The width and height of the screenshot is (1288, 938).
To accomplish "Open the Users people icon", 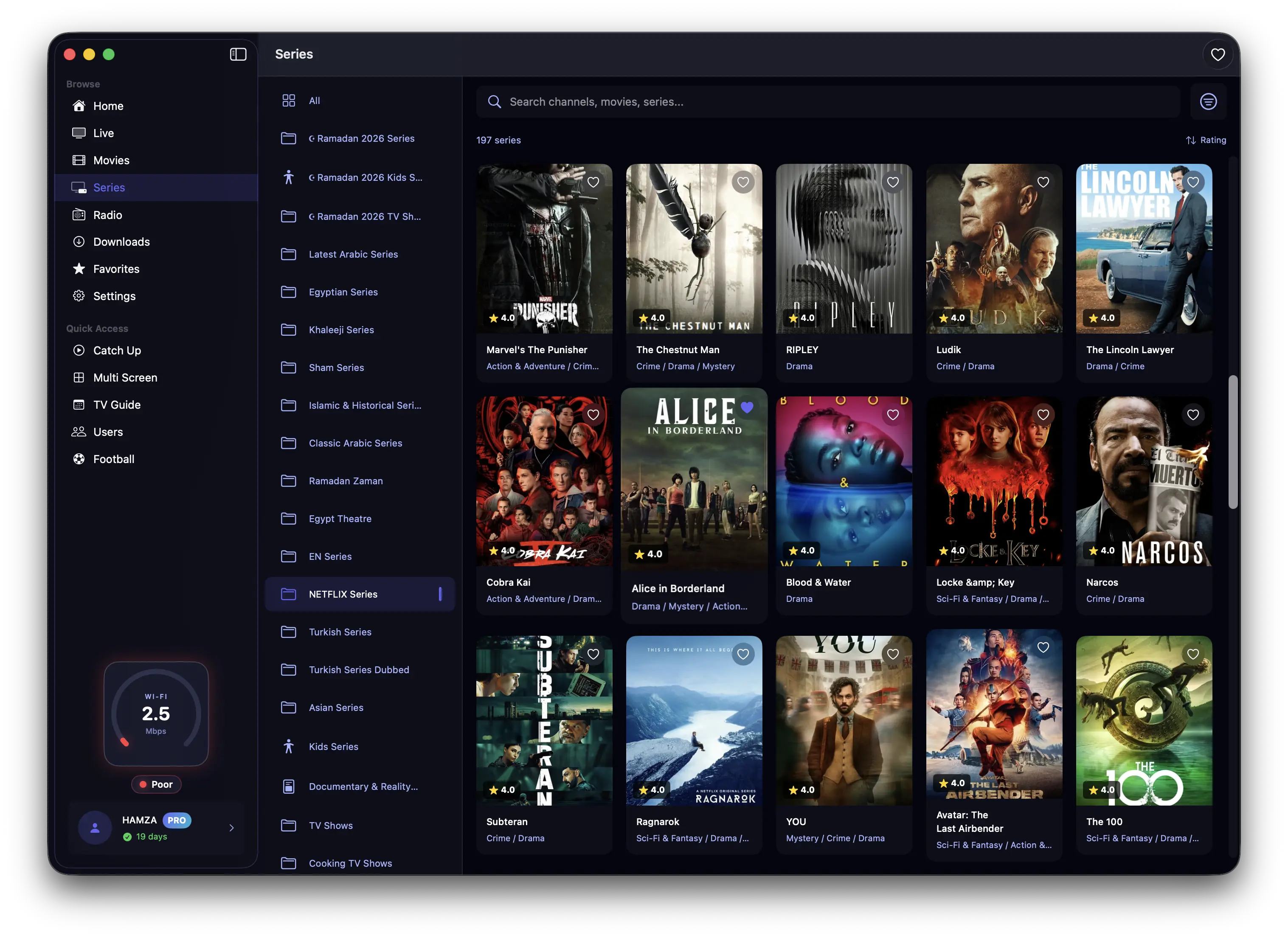I will pos(79,432).
